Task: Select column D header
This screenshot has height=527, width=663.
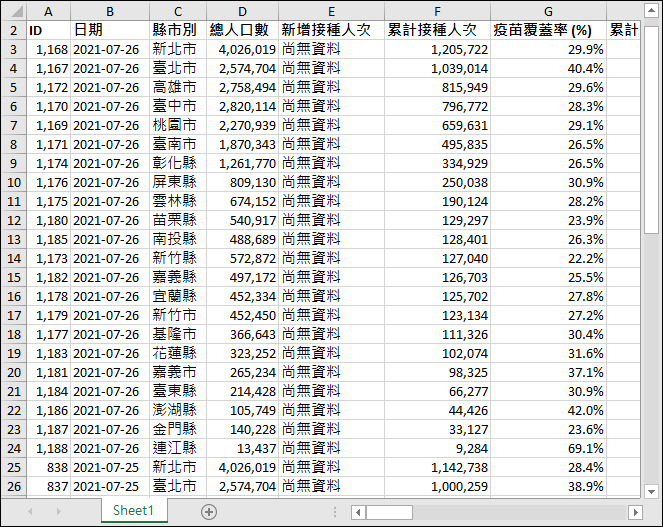Action: point(243,11)
